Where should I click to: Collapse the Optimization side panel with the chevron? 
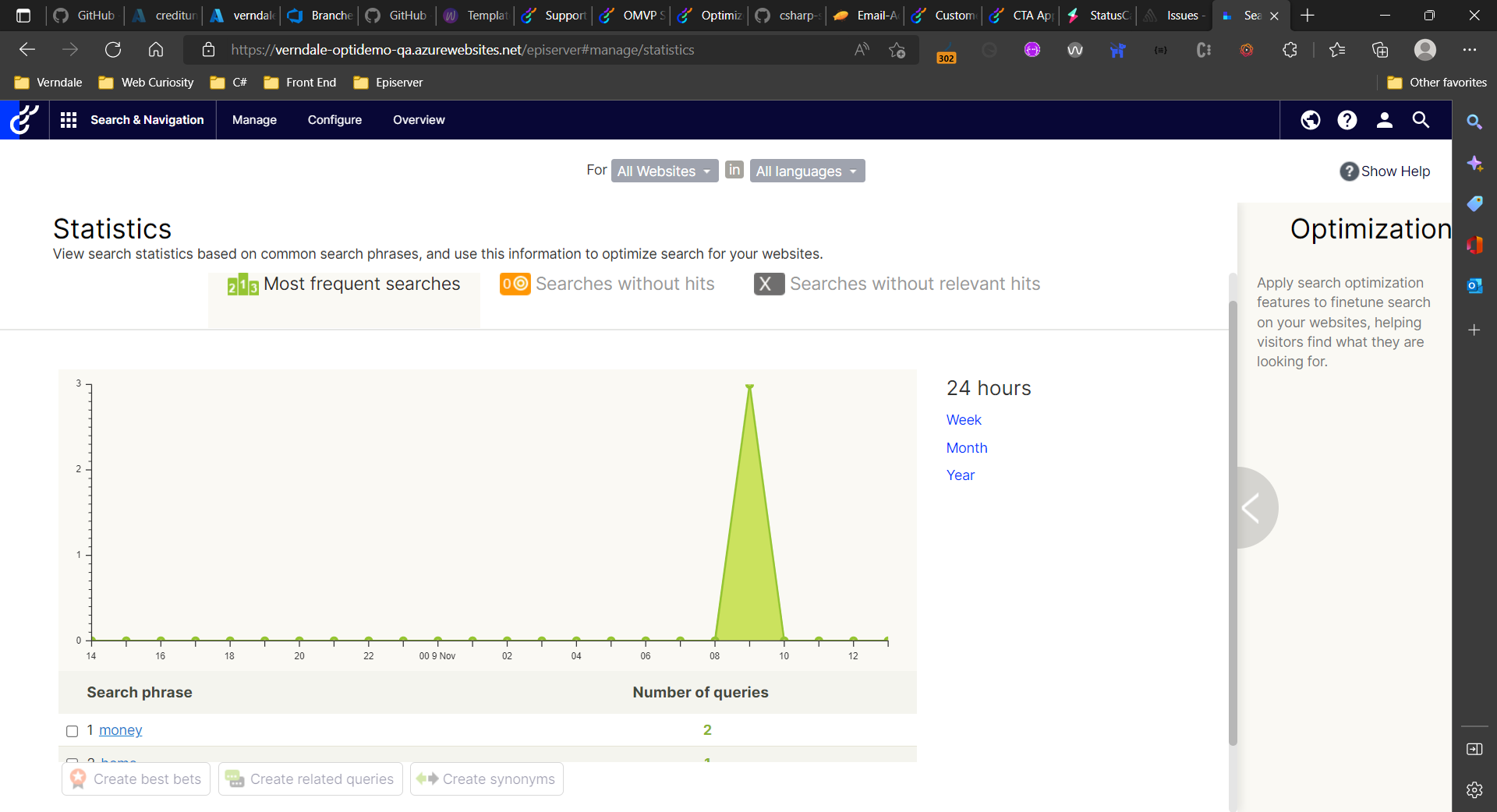pyautogui.click(x=1252, y=507)
